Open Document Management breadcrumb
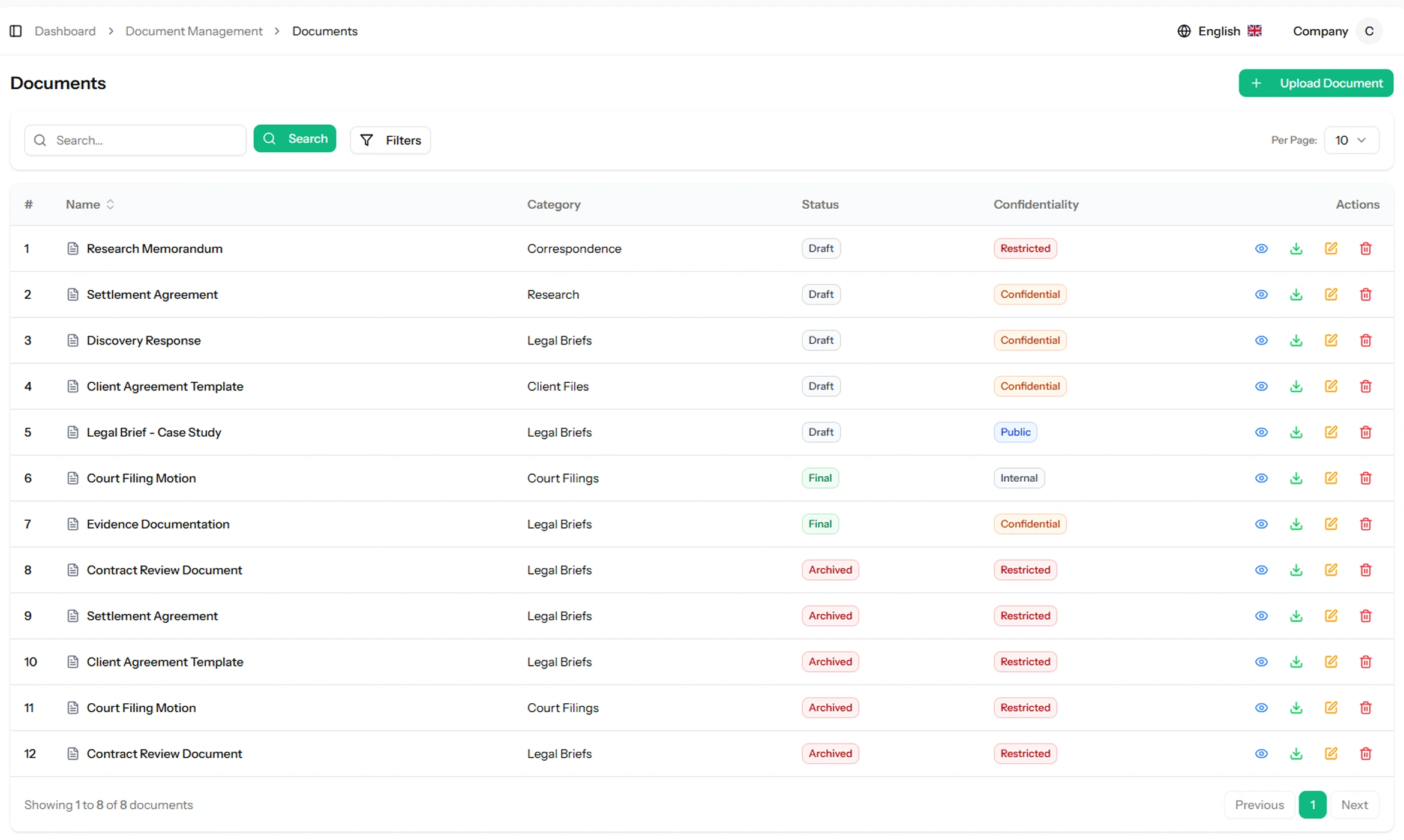 pos(194,31)
